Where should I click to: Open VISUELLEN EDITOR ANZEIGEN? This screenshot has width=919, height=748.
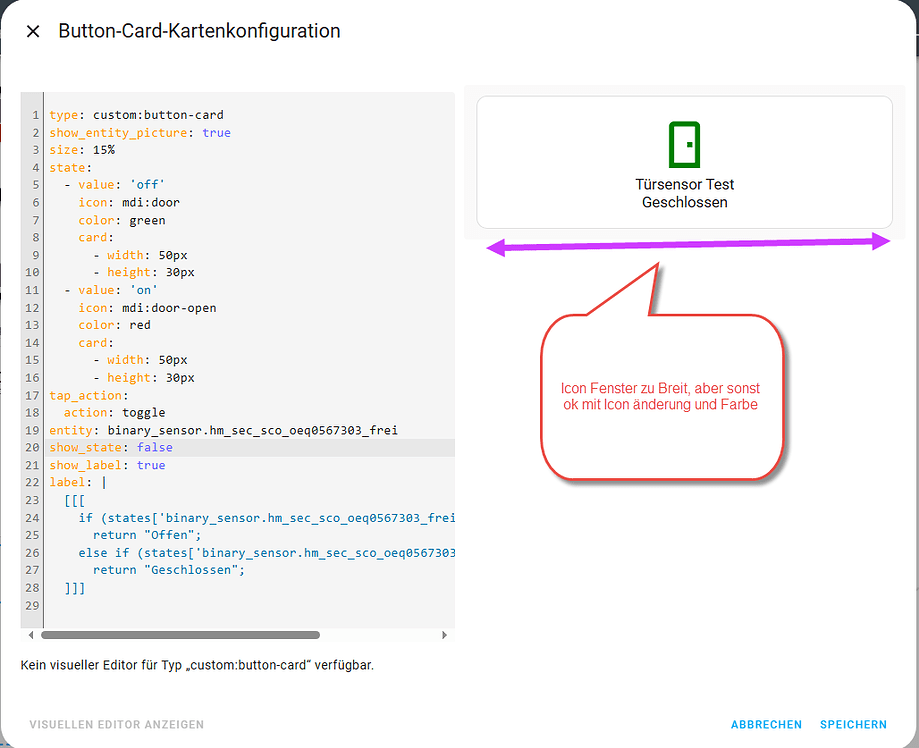pos(116,724)
